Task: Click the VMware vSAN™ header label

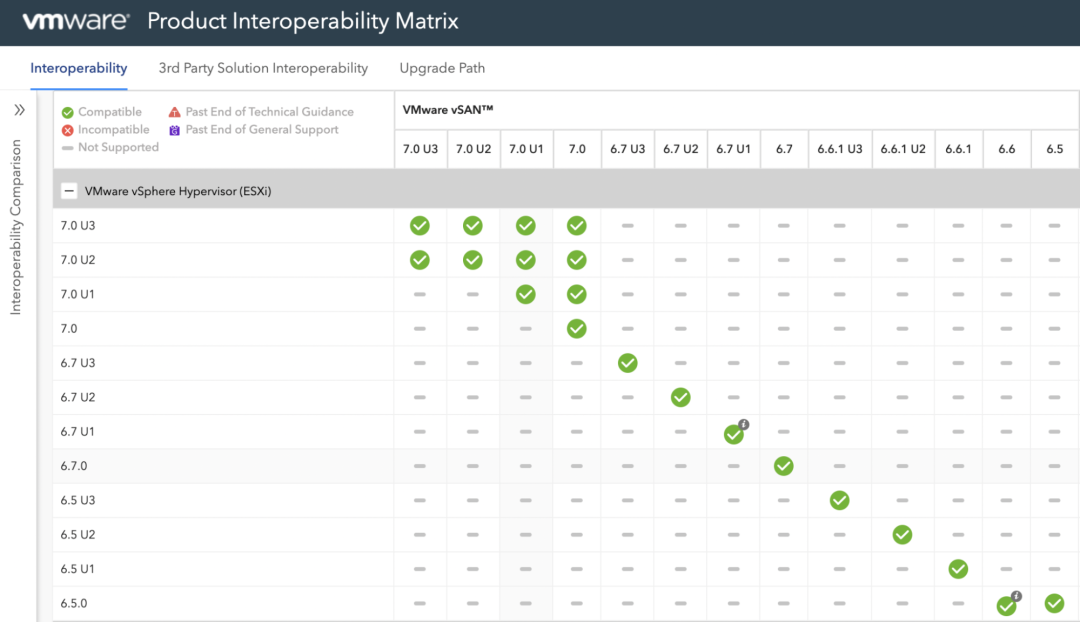Action: [448, 110]
